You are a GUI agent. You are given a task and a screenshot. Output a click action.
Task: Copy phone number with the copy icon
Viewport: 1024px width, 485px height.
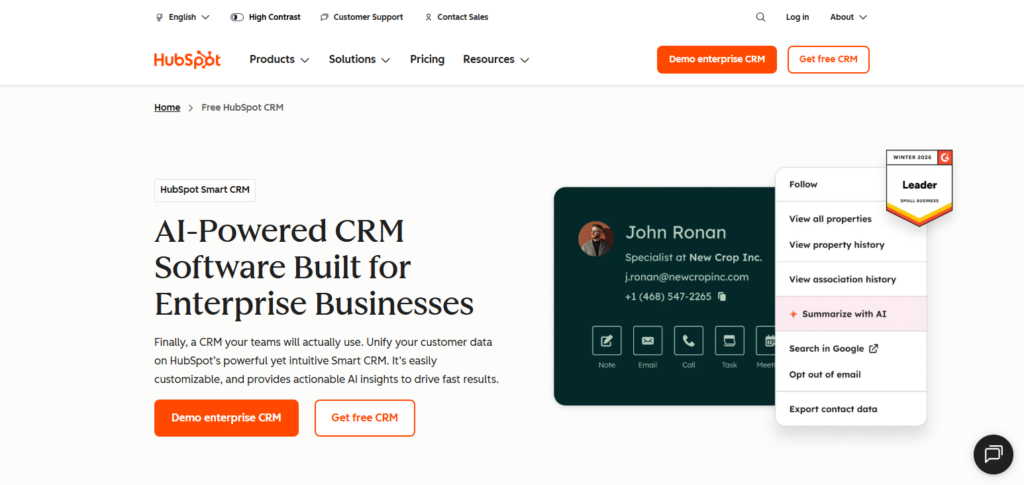(722, 296)
